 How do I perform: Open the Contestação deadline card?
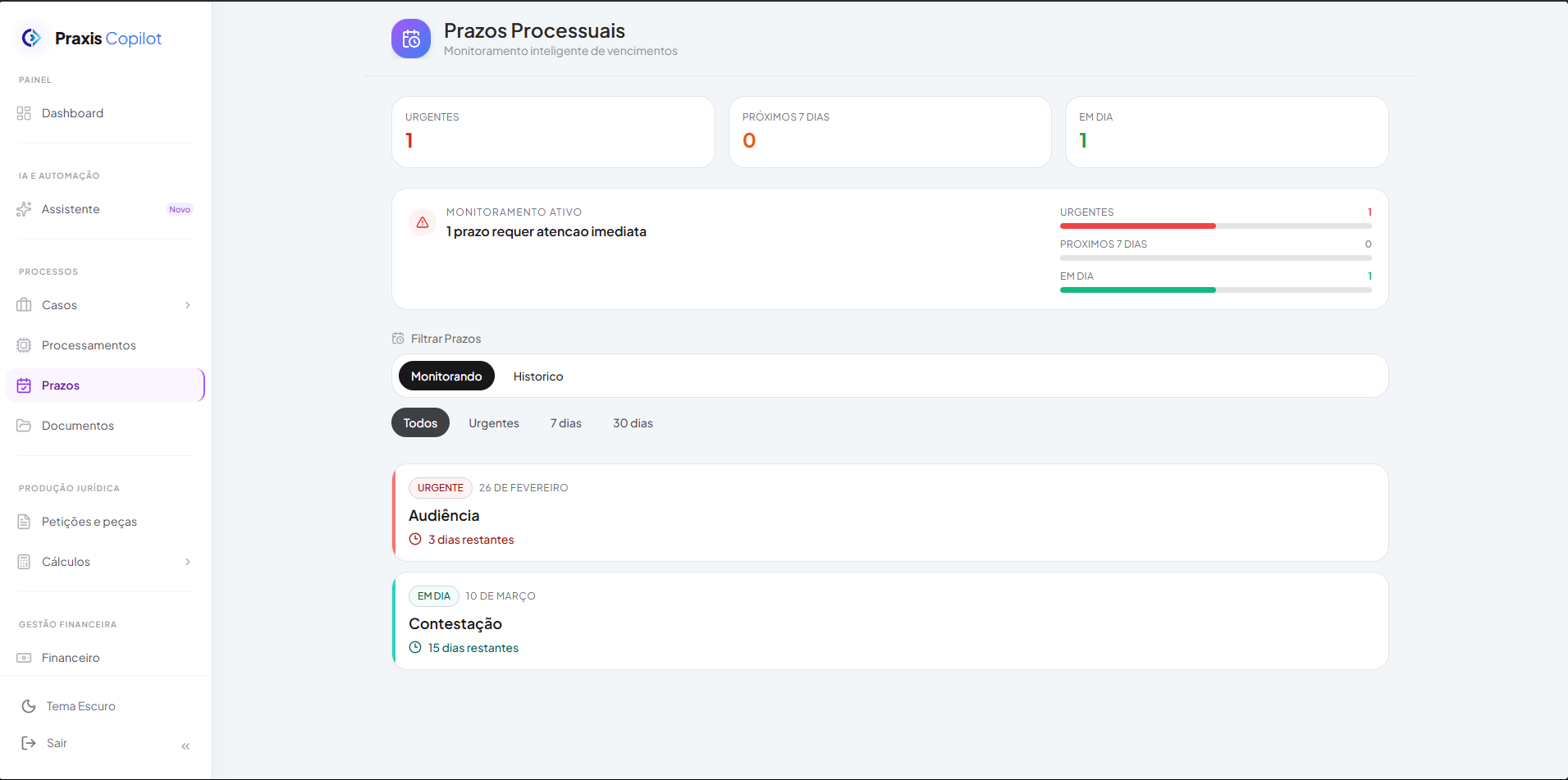click(889, 622)
